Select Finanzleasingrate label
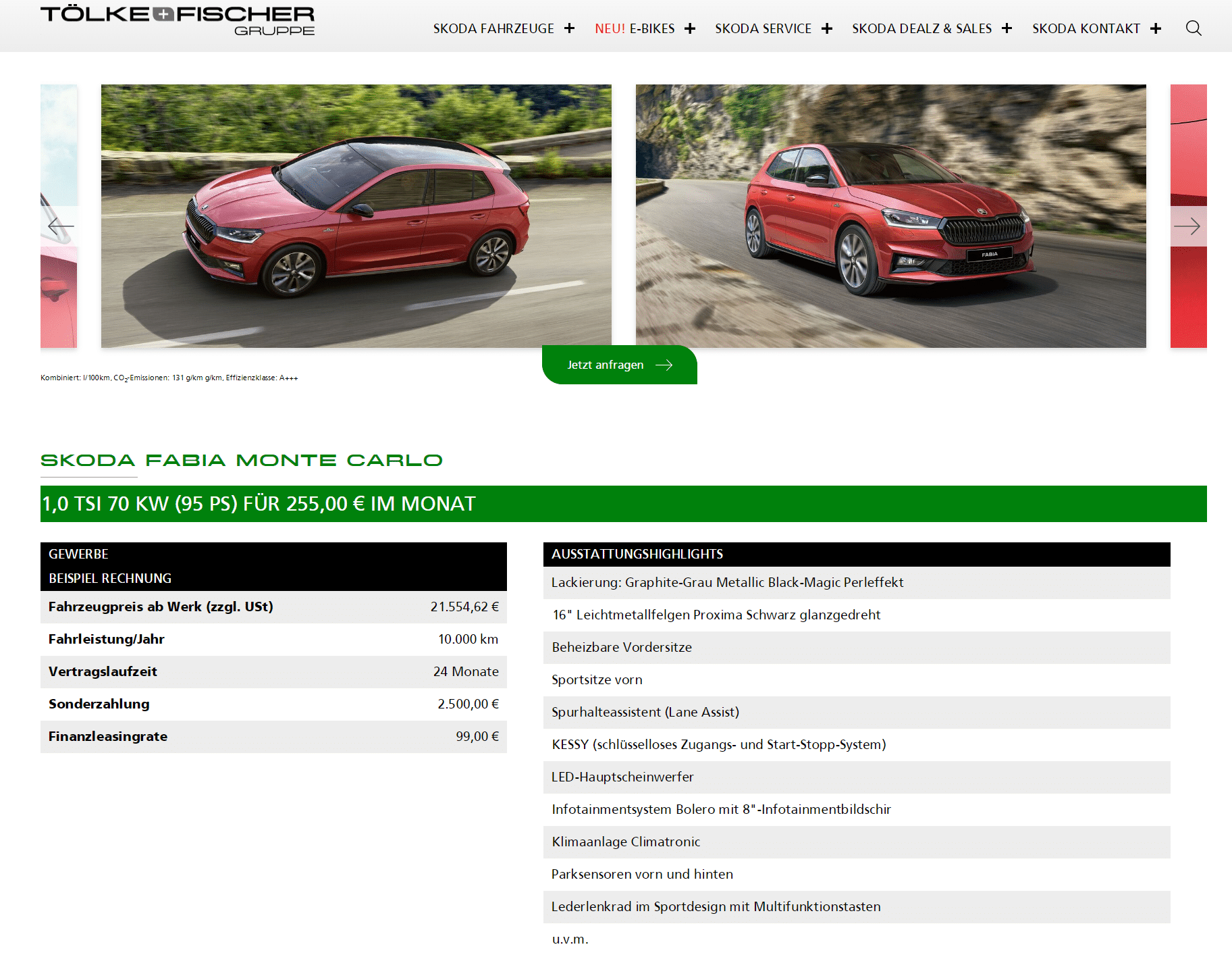This screenshot has width=1232, height=953. tap(108, 736)
